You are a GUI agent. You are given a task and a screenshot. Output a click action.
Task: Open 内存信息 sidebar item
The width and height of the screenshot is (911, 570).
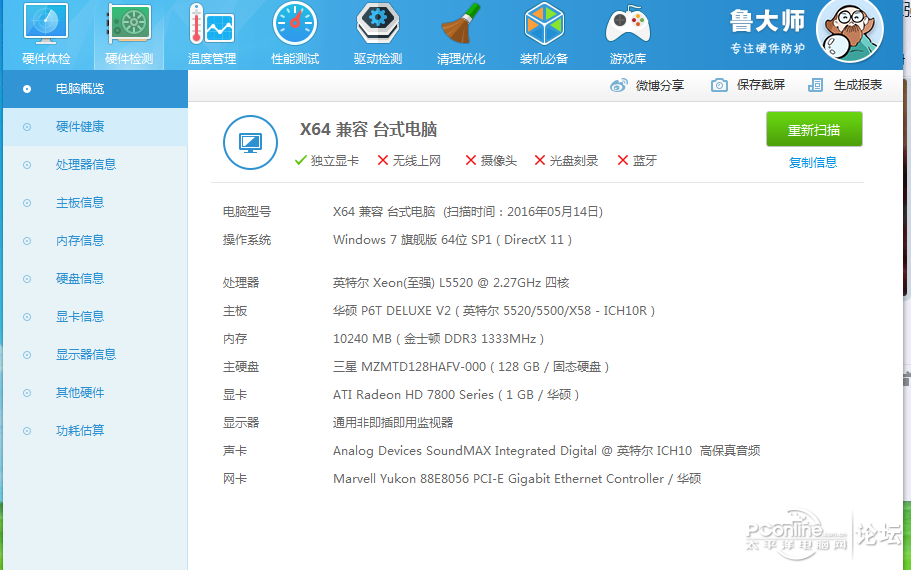coord(95,241)
